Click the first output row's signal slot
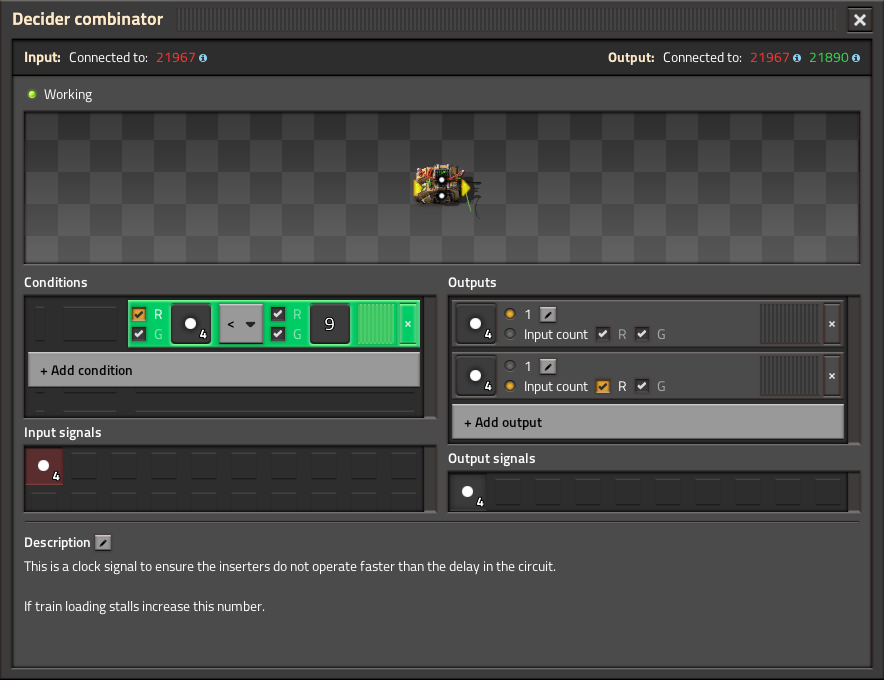This screenshot has width=884, height=680. click(475, 324)
